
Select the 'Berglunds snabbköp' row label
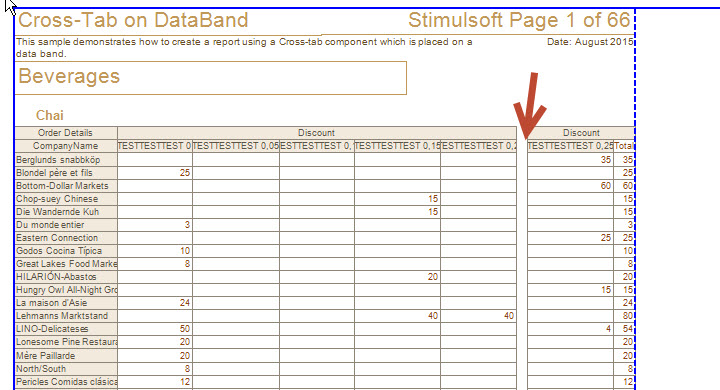point(66,160)
